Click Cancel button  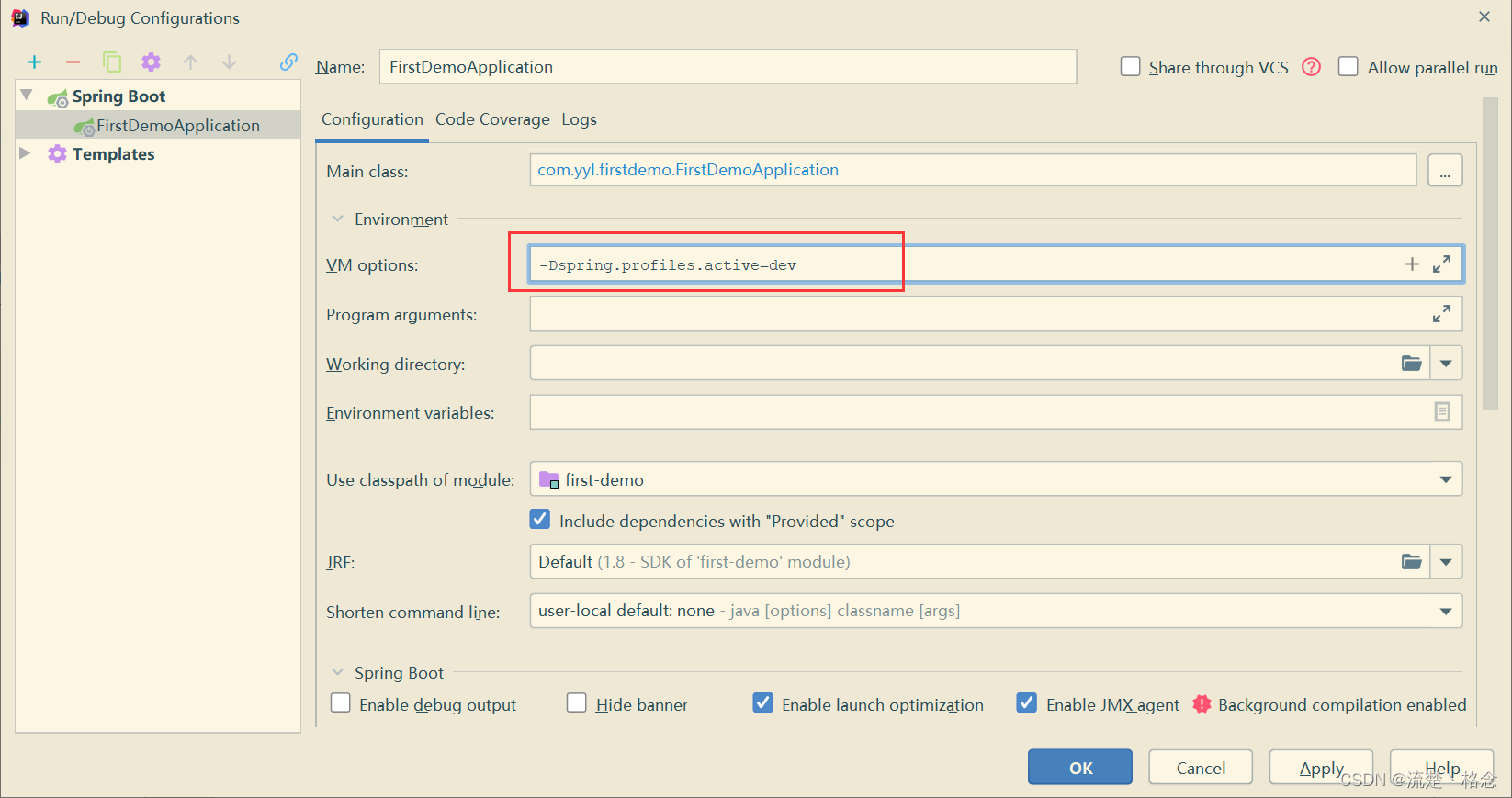(x=1201, y=767)
